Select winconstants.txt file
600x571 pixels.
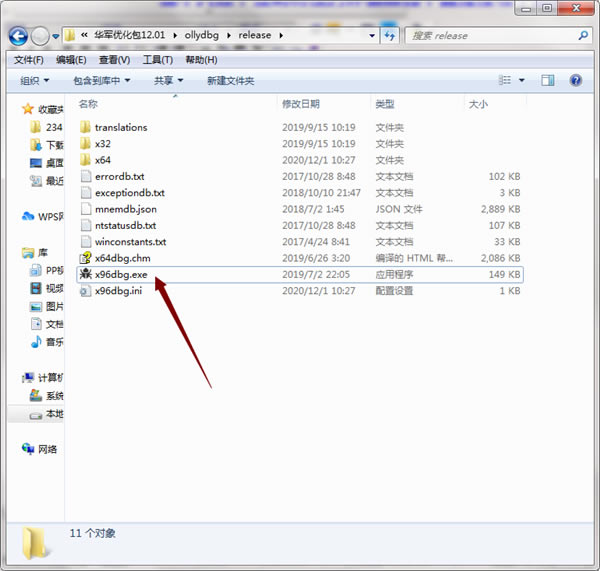tap(130, 242)
